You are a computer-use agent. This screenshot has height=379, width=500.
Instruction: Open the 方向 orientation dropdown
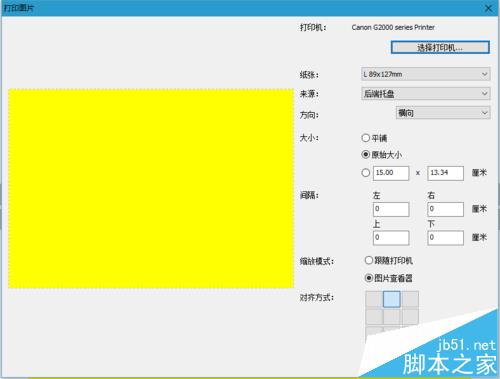pyautogui.click(x=443, y=113)
